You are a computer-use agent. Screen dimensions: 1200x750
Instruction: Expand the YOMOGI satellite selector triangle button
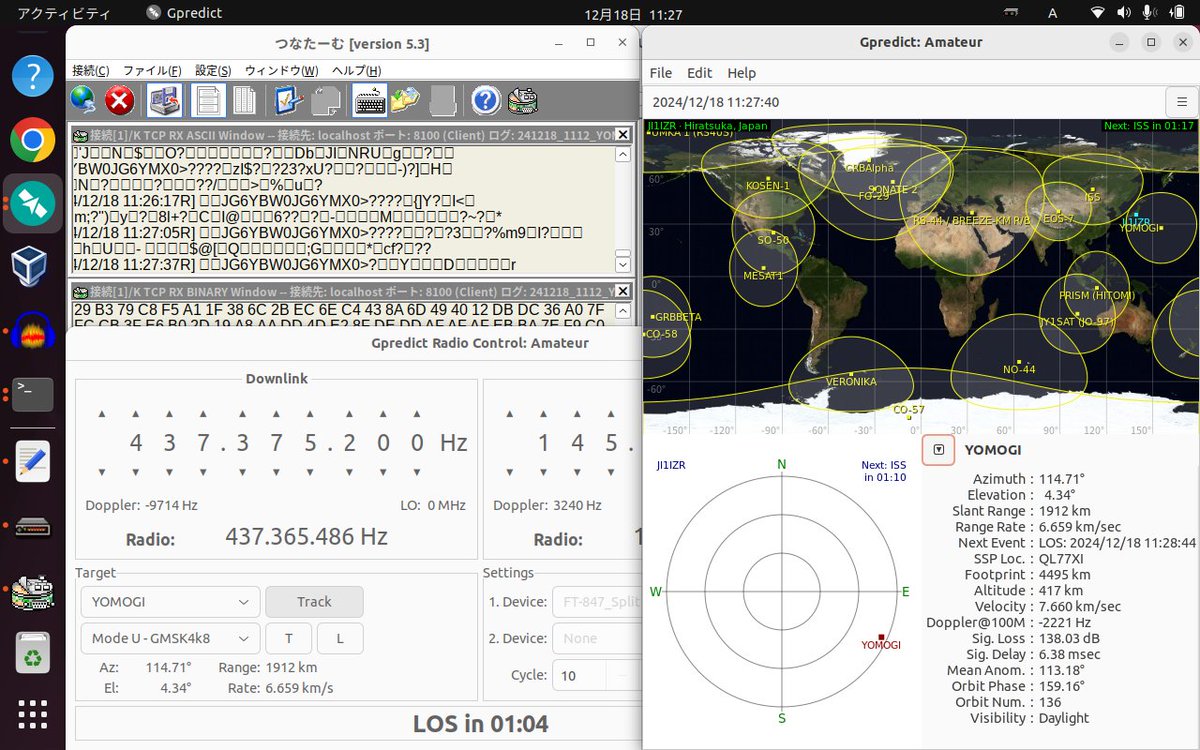[938, 450]
